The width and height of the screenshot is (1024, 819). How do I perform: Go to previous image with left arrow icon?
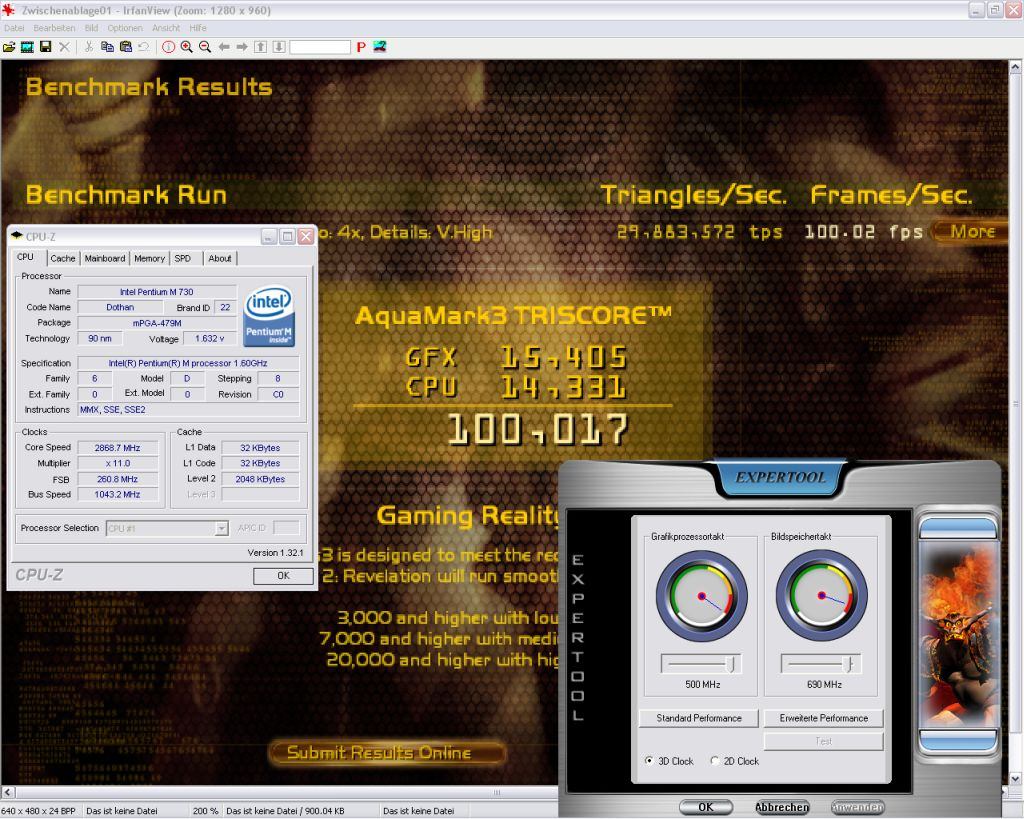click(x=223, y=46)
